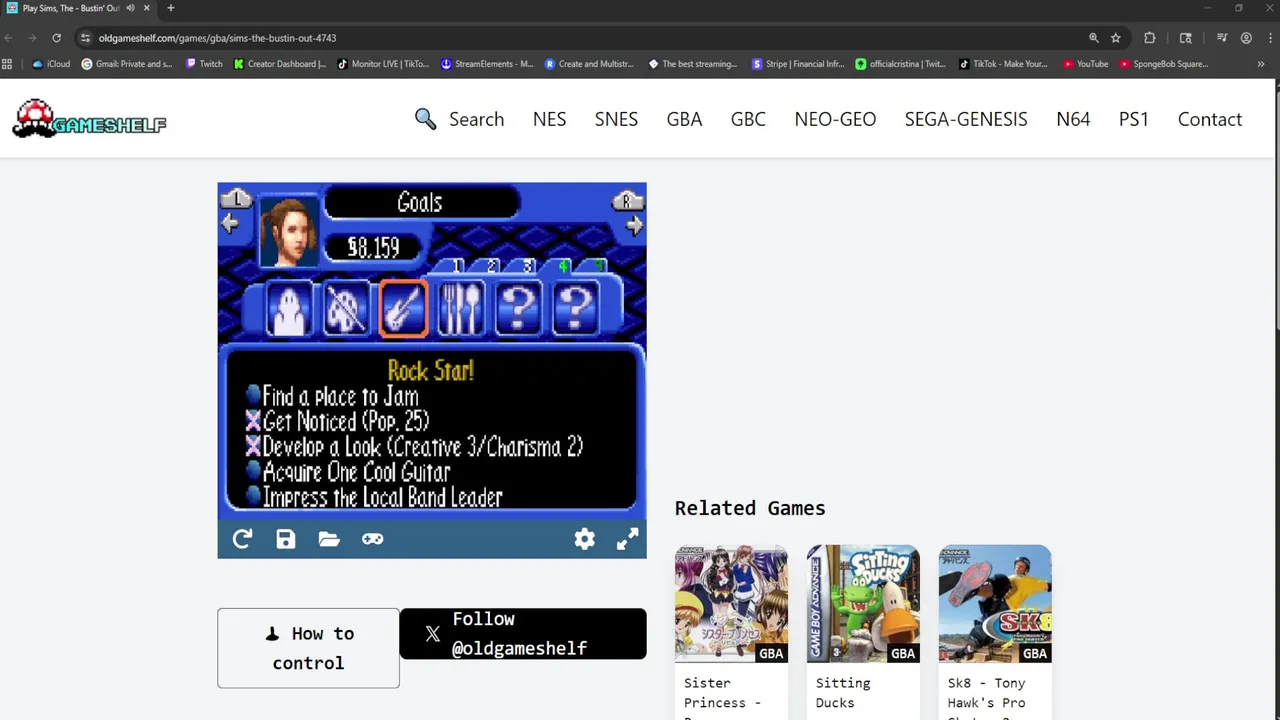The width and height of the screenshot is (1280, 720).
Task: Open the browser extensions puzzle icon
Action: click(x=1149, y=38)
